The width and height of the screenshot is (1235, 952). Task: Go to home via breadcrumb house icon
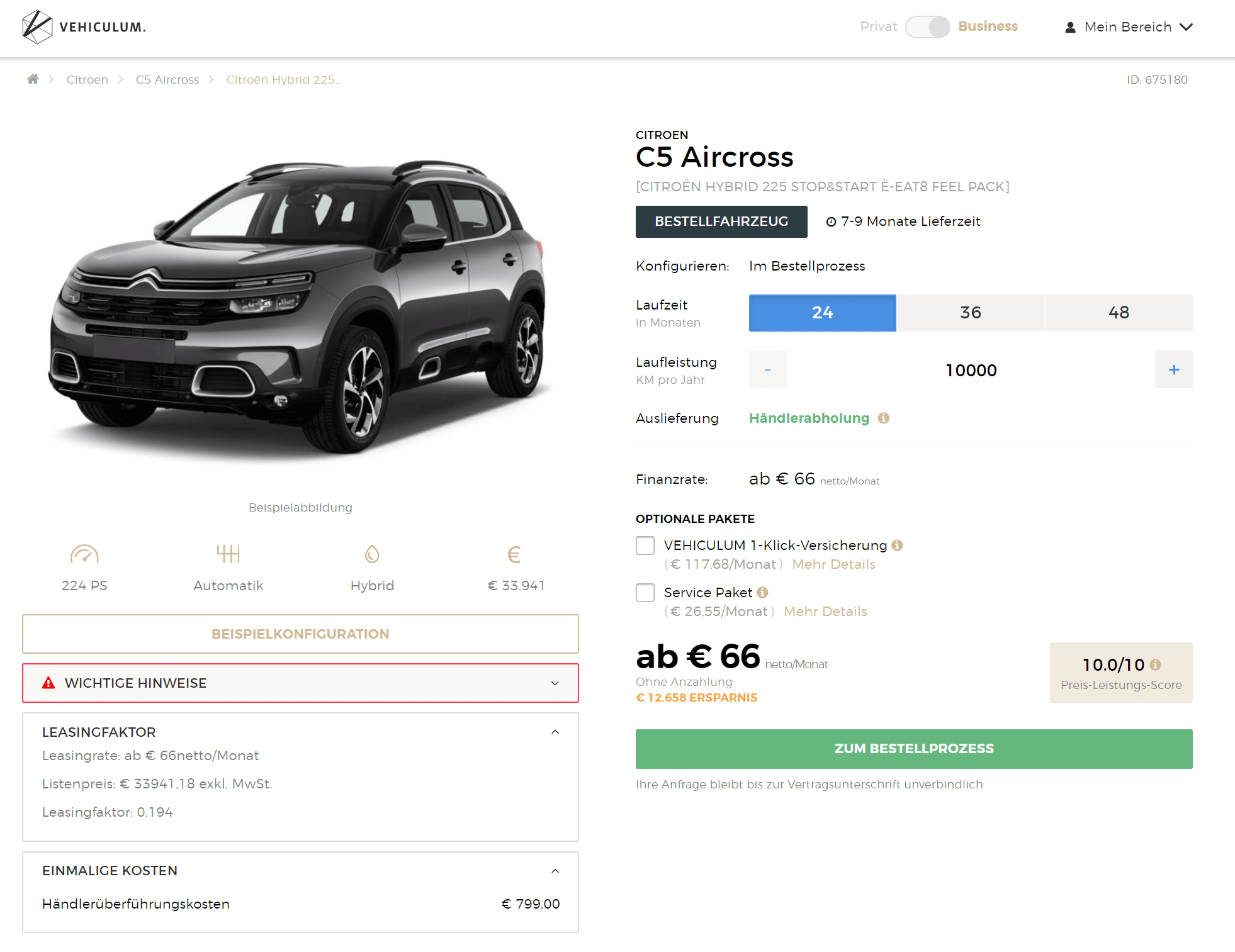[33, 79]
